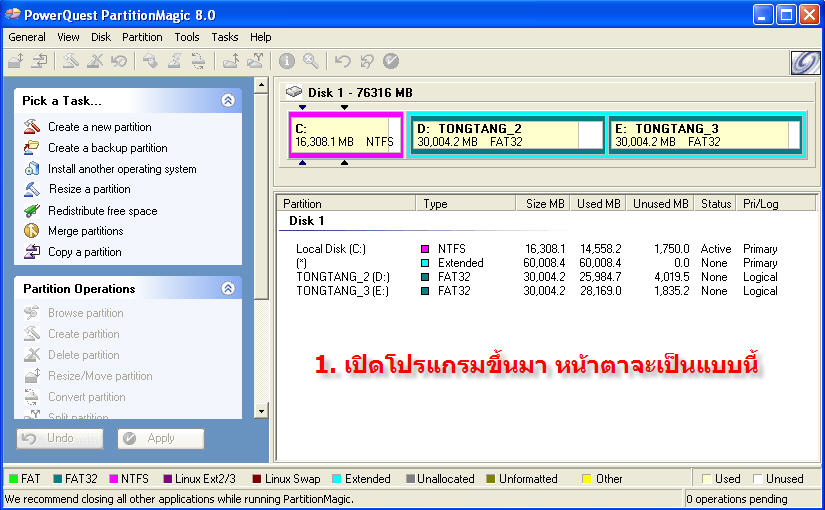Click the Create partition hammer toolbar icon
Image resolution: width=825 pixels, height=510 pixels.
(70, 62)
